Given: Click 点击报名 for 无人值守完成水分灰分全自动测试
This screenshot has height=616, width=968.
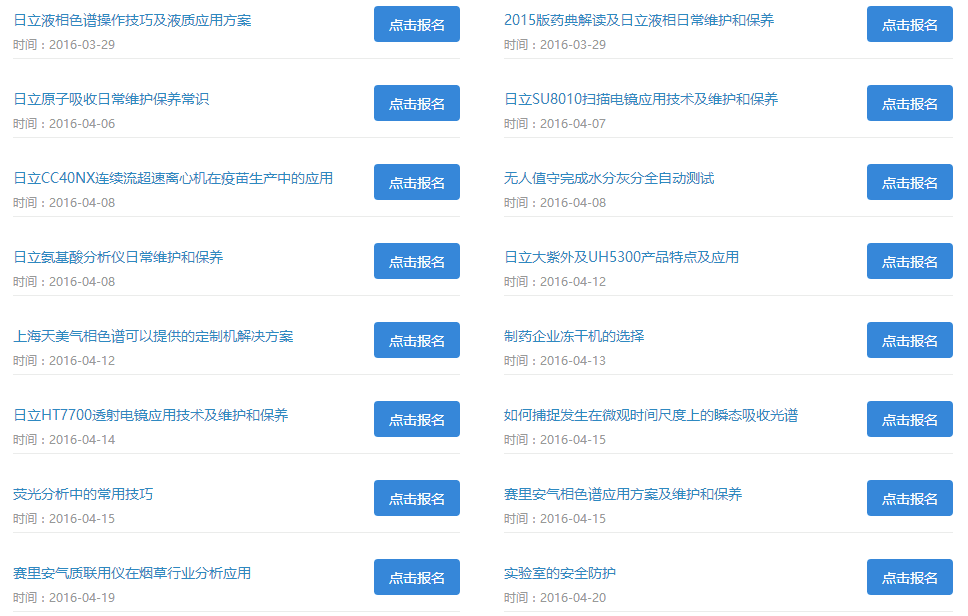Looking at the screenshot, I should (x=909, y=182).
